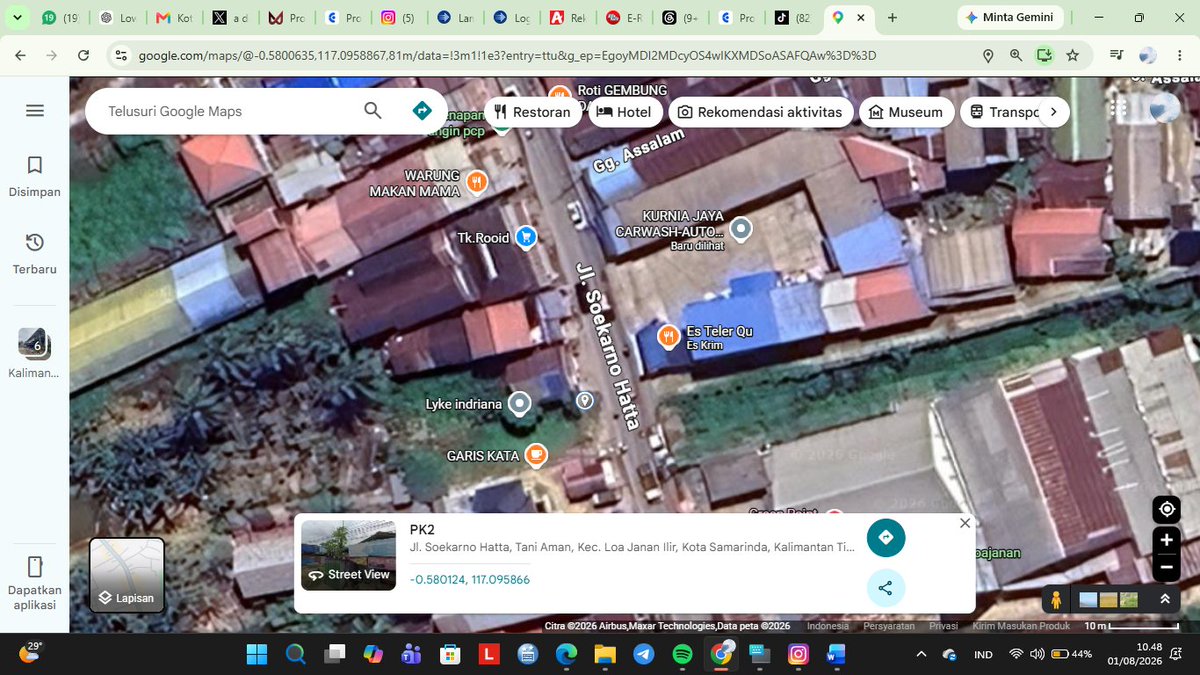Viewport: 1200px width, 675px height.
Task: Open the Google Maps hamburger menu
Action: pyautogui.click(x=35, y=111)
